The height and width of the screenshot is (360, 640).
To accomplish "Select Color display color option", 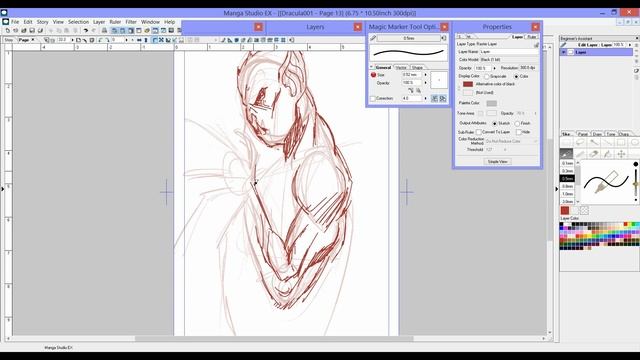I will click(516, 77).
